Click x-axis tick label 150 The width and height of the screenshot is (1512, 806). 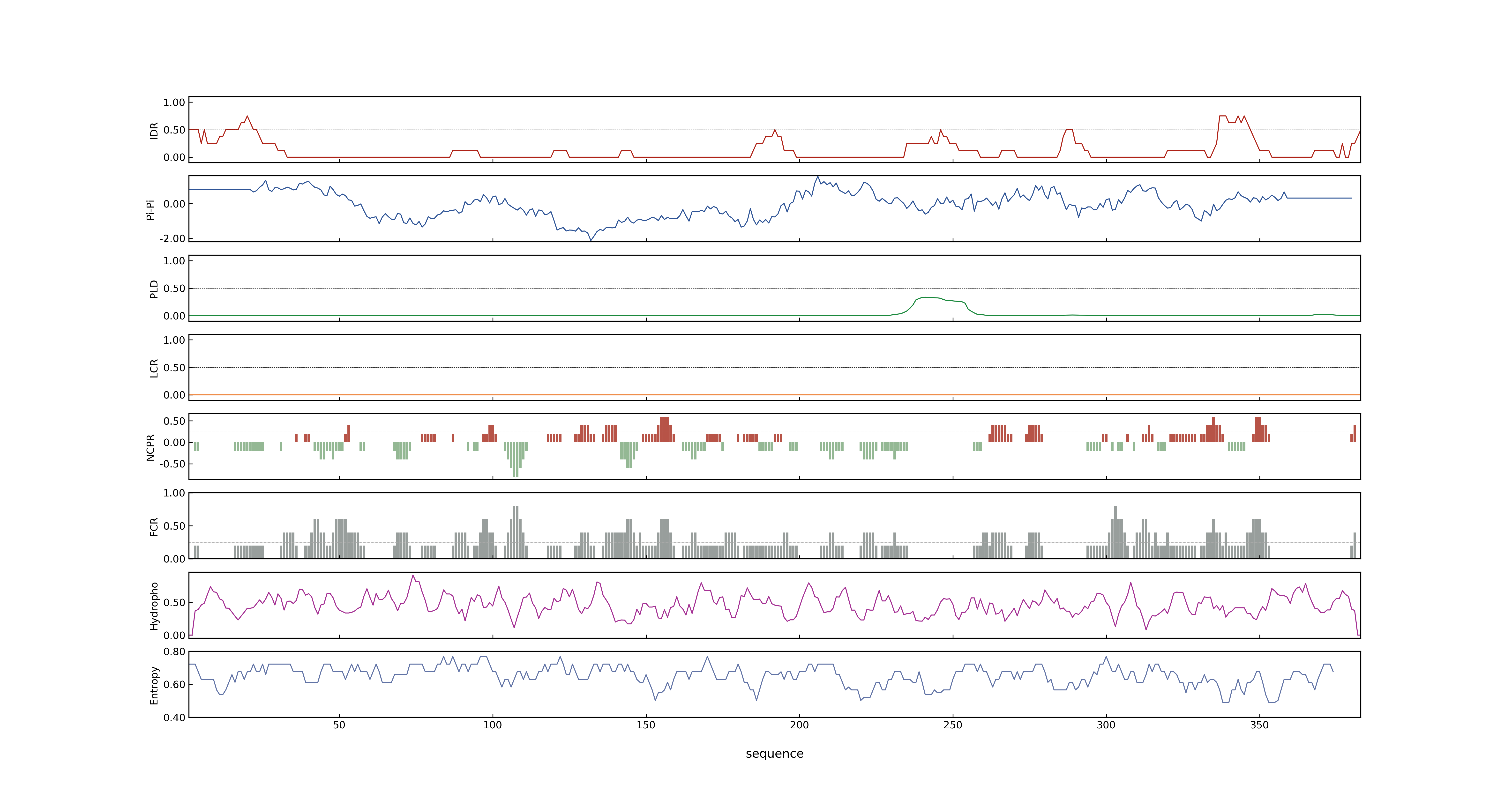pyautogui.click(x=646, y=725)
